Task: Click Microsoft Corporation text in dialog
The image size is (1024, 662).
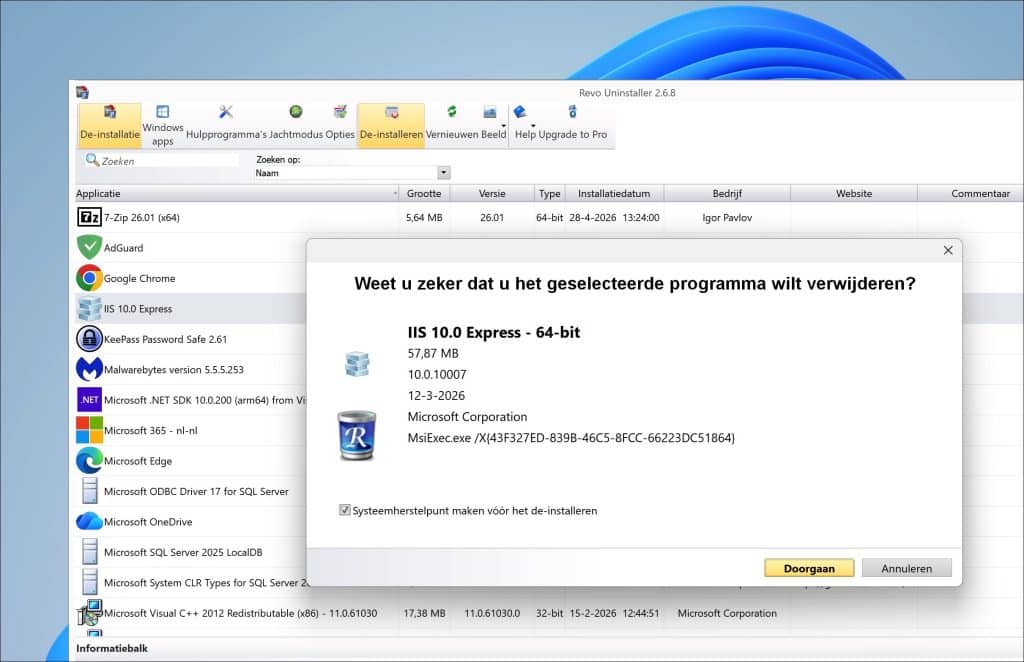Action: point(468,417)
